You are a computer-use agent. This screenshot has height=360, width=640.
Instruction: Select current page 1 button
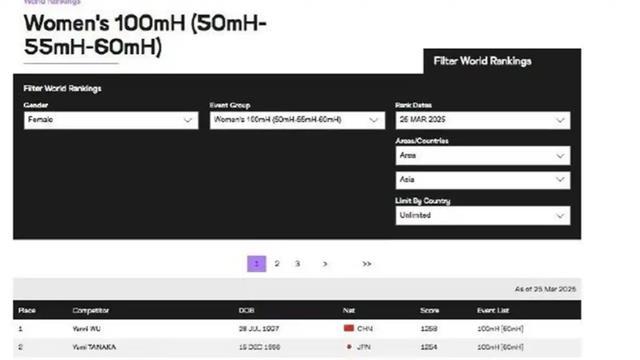point(256,264)
